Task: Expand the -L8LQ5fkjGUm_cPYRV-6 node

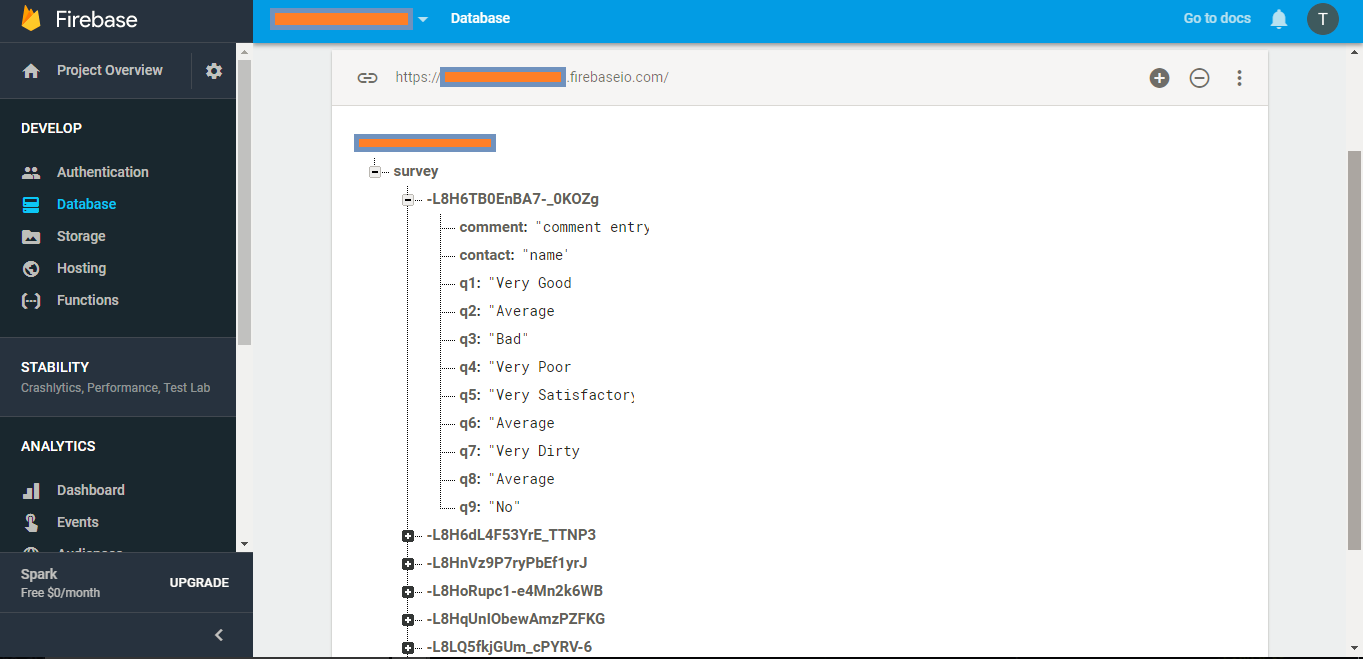Action: [408, 648]
